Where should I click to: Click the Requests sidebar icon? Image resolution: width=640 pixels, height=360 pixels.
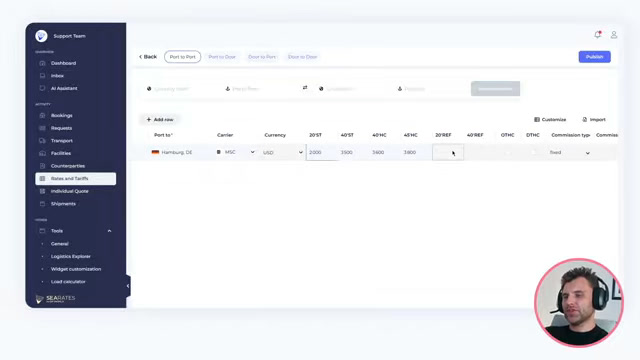(42, 128)
